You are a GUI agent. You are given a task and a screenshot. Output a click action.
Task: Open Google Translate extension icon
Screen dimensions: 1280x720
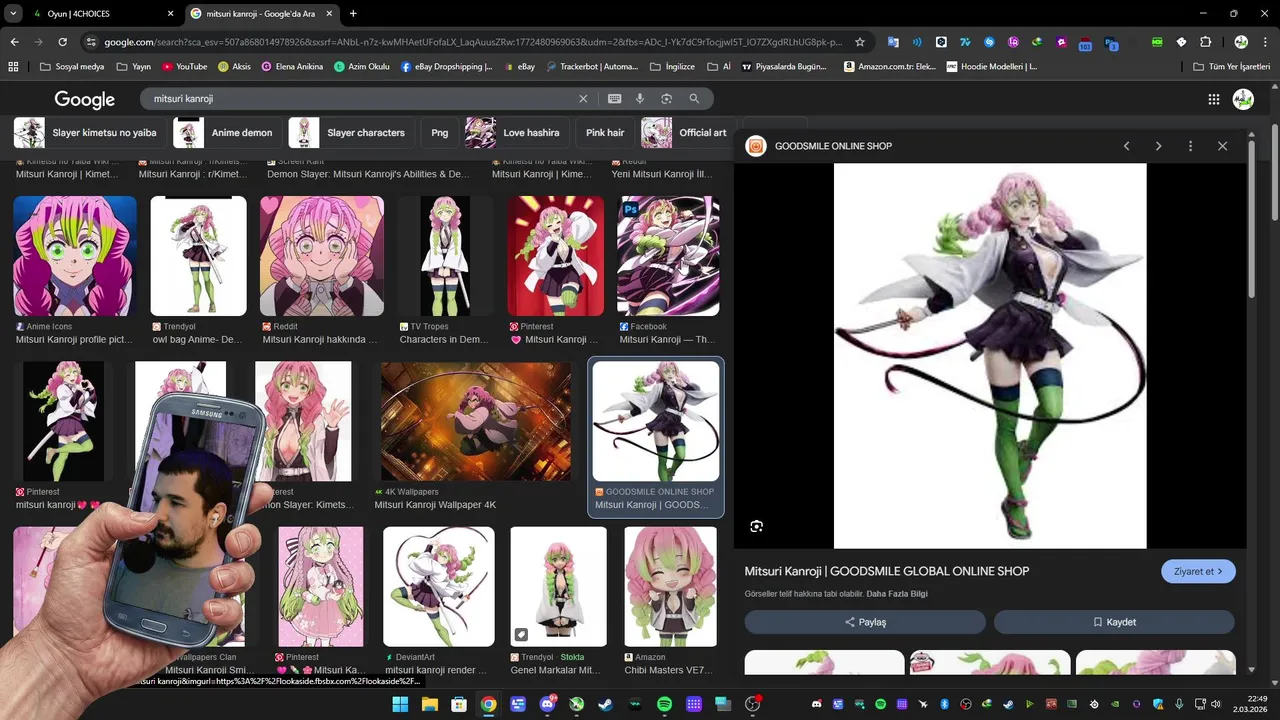(893, 42)
